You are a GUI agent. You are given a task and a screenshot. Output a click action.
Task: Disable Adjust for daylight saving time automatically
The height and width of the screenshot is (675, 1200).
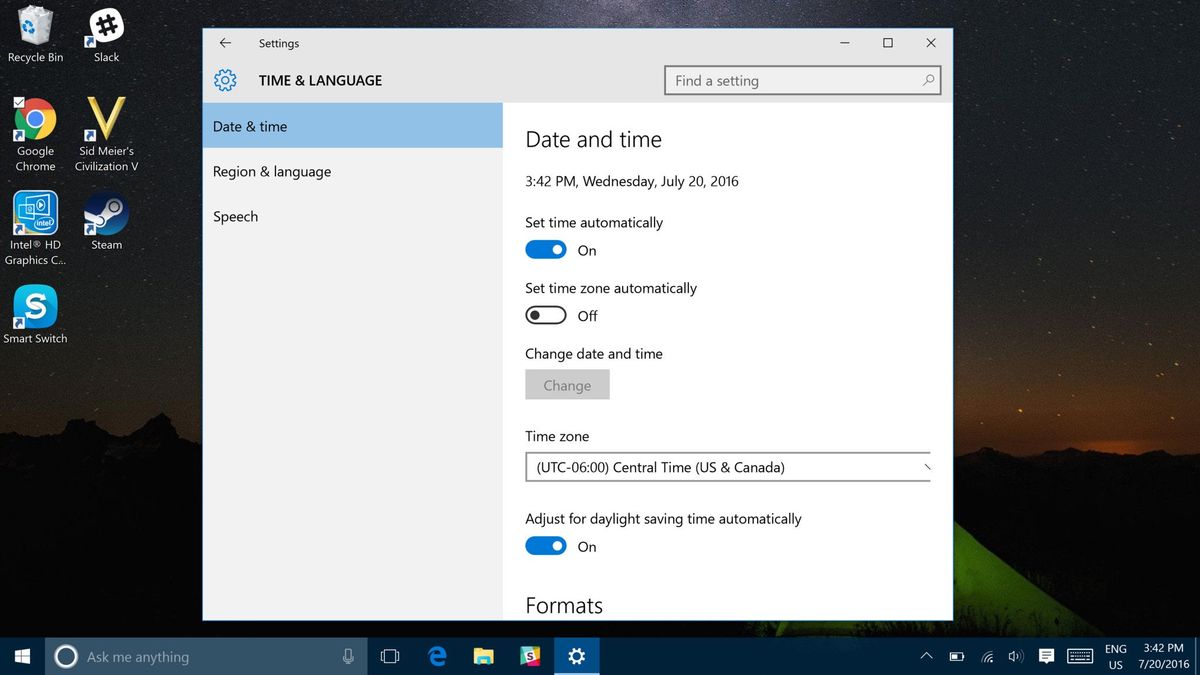click(x=545, y=545)
